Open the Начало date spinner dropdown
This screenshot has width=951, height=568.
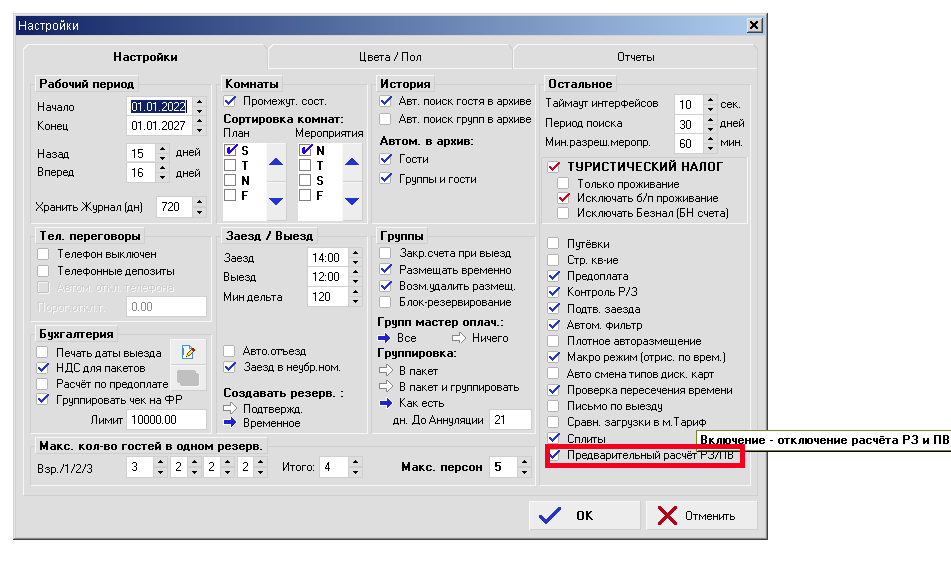[x=199, y=106]
